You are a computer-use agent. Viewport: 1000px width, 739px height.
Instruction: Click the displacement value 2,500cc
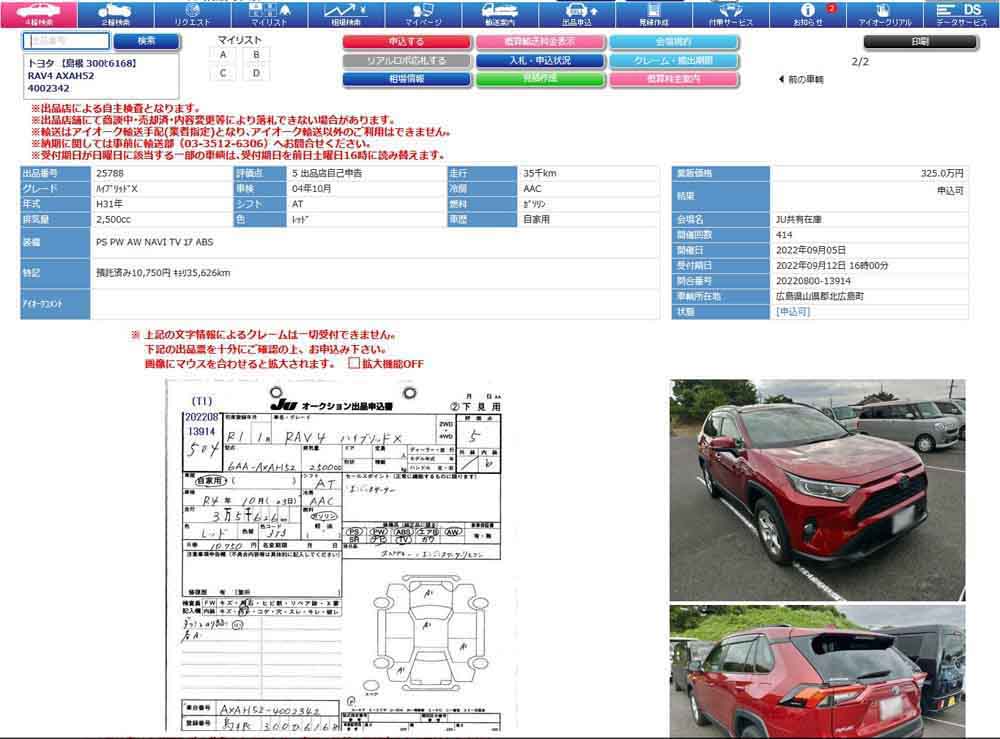tap(114, 219)
